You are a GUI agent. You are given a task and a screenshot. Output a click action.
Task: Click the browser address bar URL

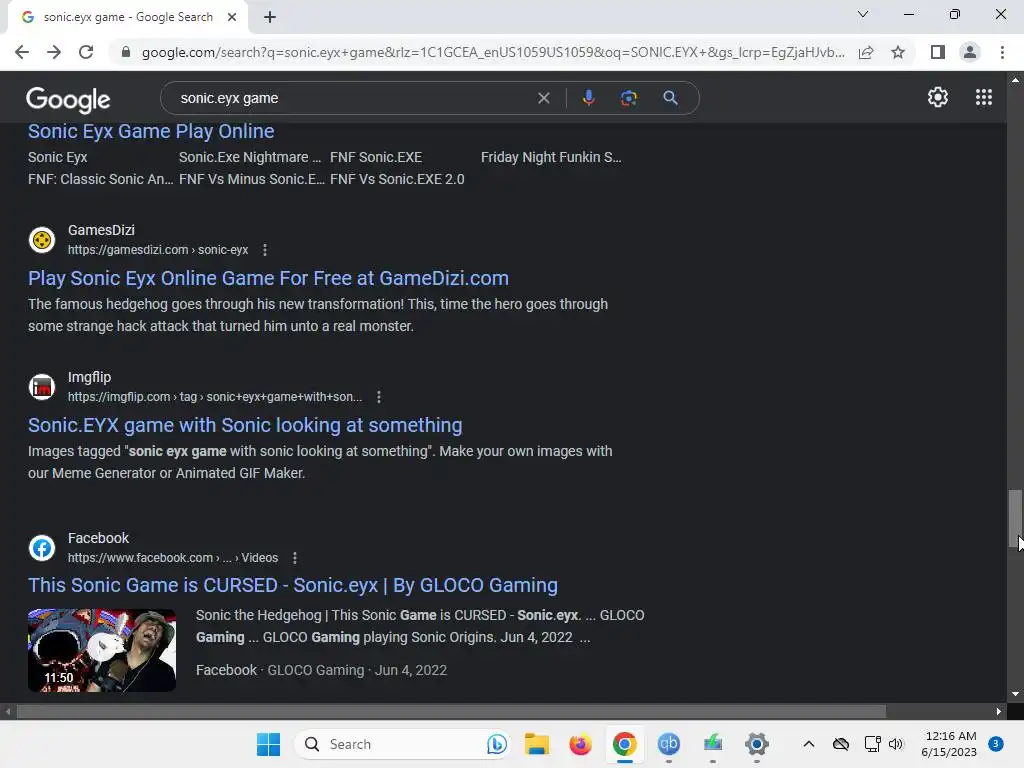[x=493, y=52]
